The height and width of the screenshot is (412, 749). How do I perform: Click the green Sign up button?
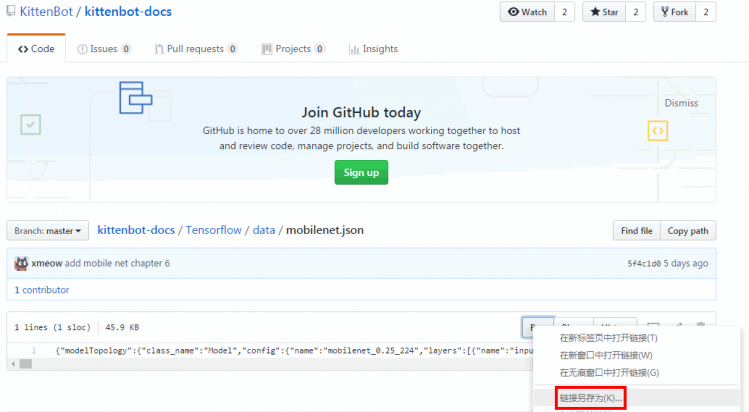(361, 172)
